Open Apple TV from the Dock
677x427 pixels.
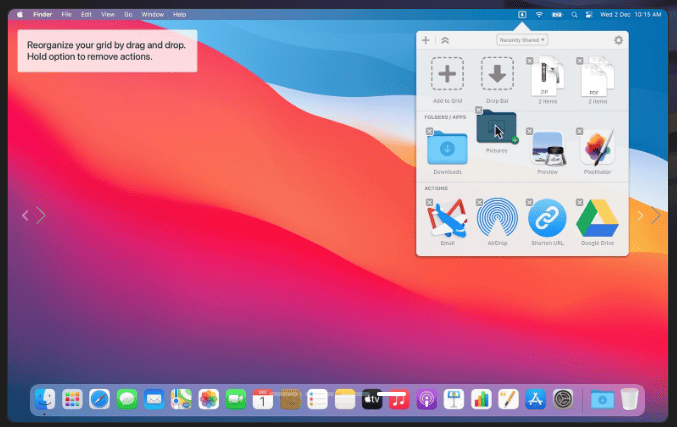point(372,399)
